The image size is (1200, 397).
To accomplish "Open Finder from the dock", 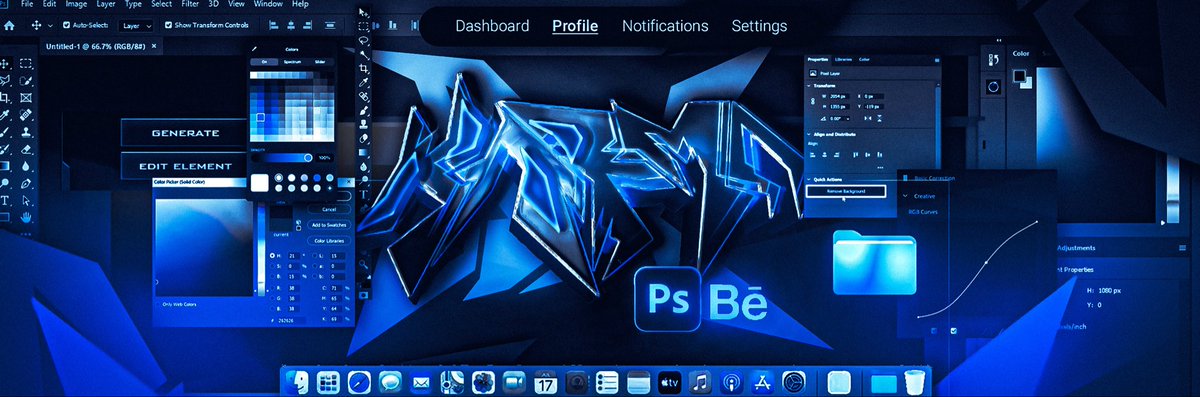I will click(297, 382).
